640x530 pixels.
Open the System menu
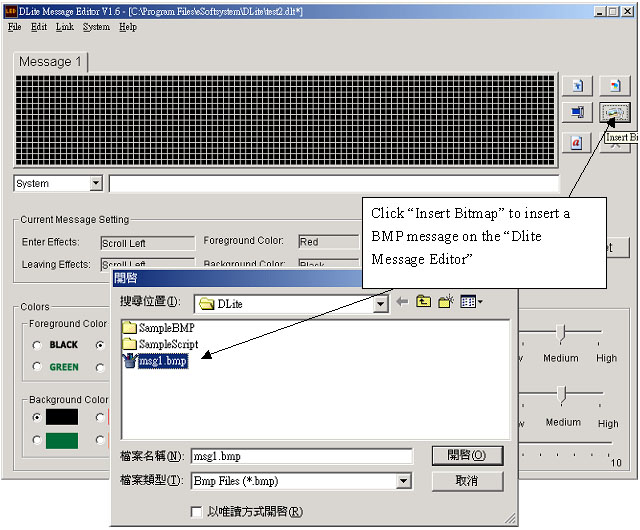point(96,27)
